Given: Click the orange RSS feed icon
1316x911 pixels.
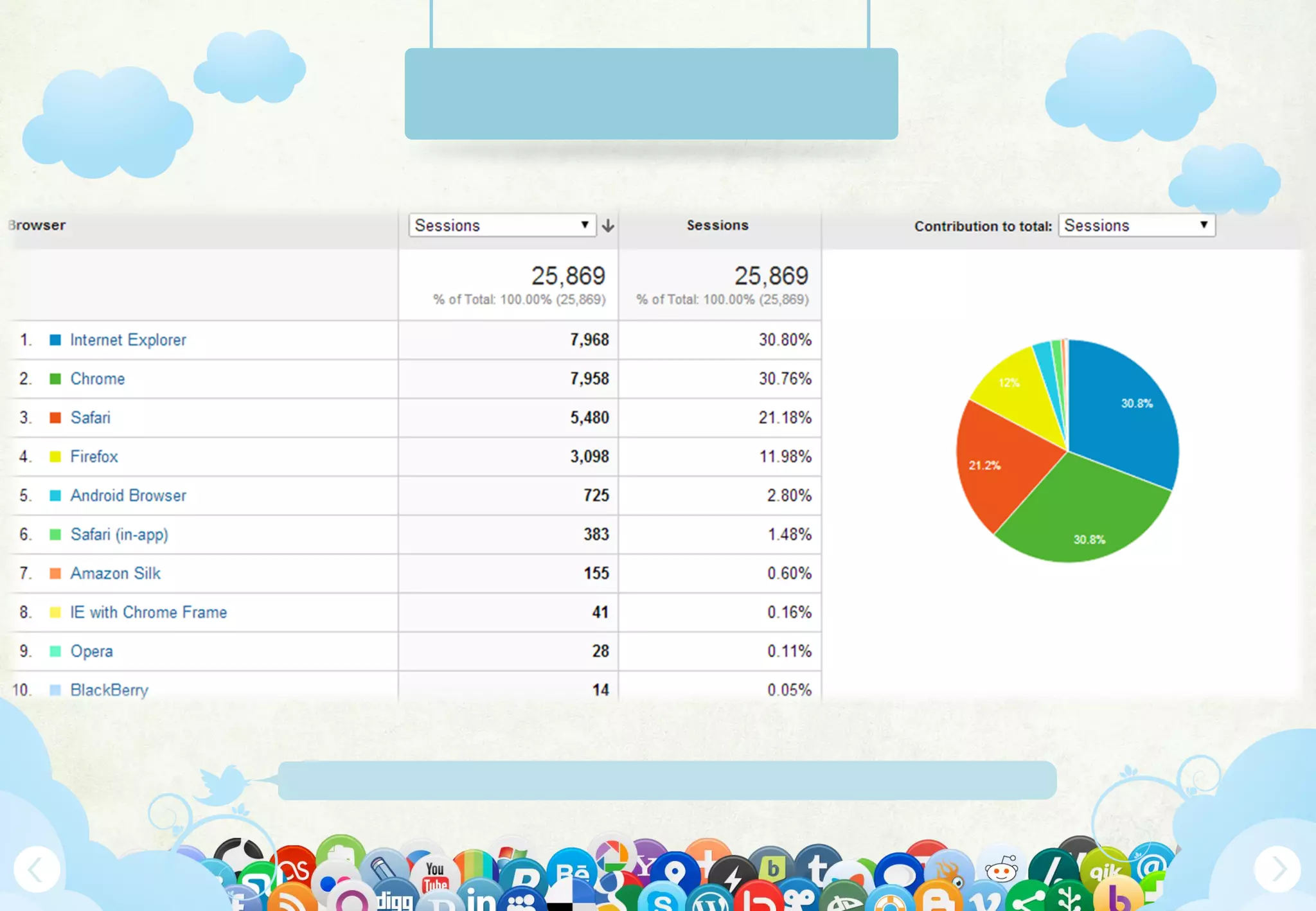Looking at the screenshot, I should pyautogui.click(x=292, y=899).
